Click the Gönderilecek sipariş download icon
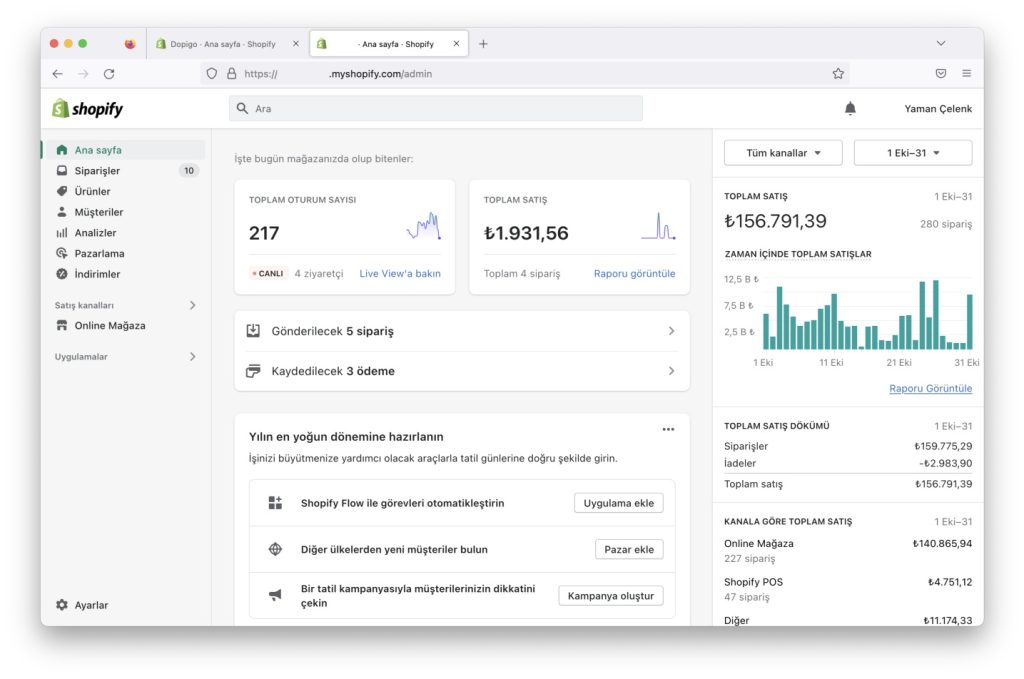Screen dimensions: 1024x679 pyautogui.click(x=253, y=331)
